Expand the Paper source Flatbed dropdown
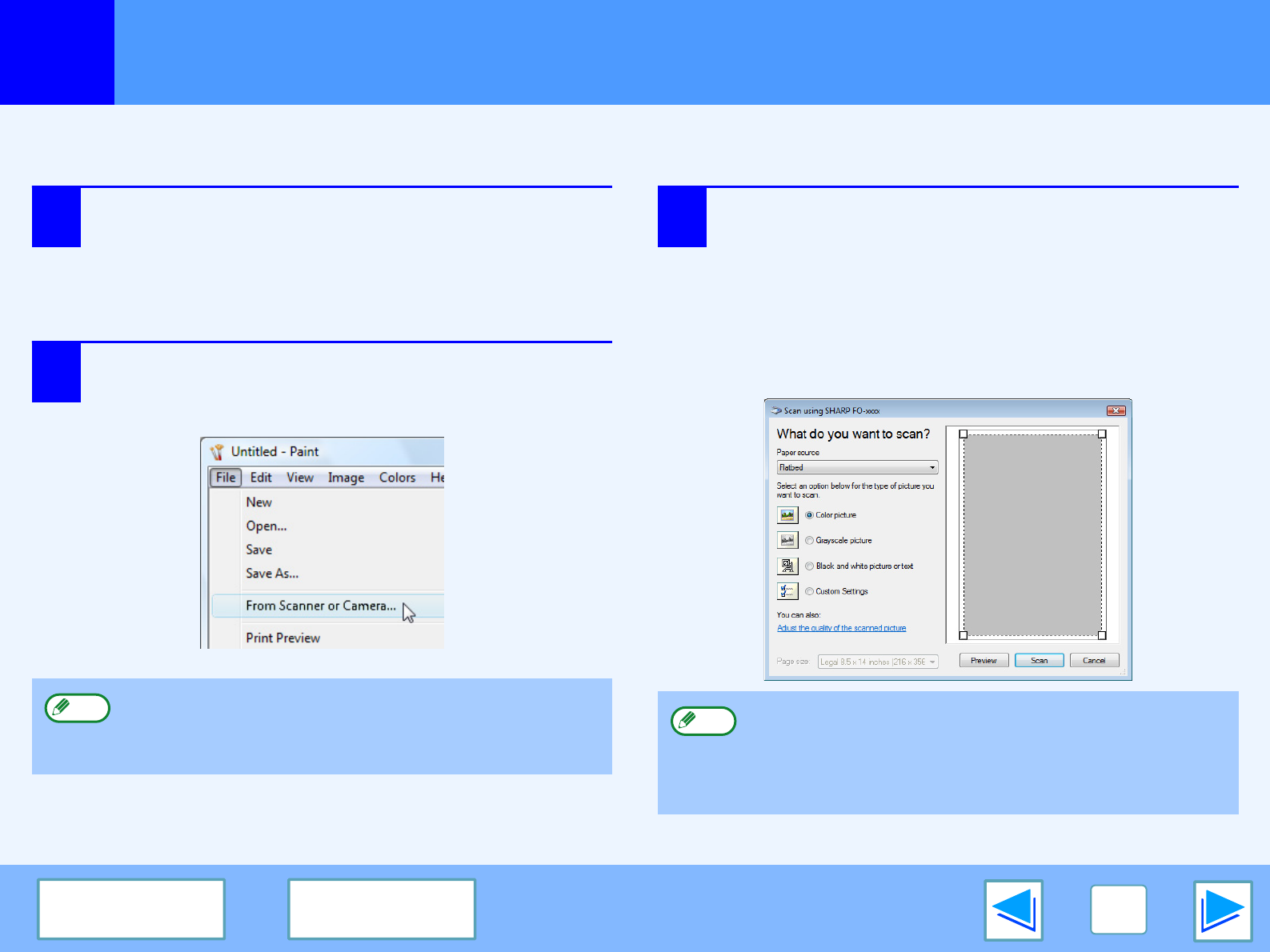 coord(857,467)
